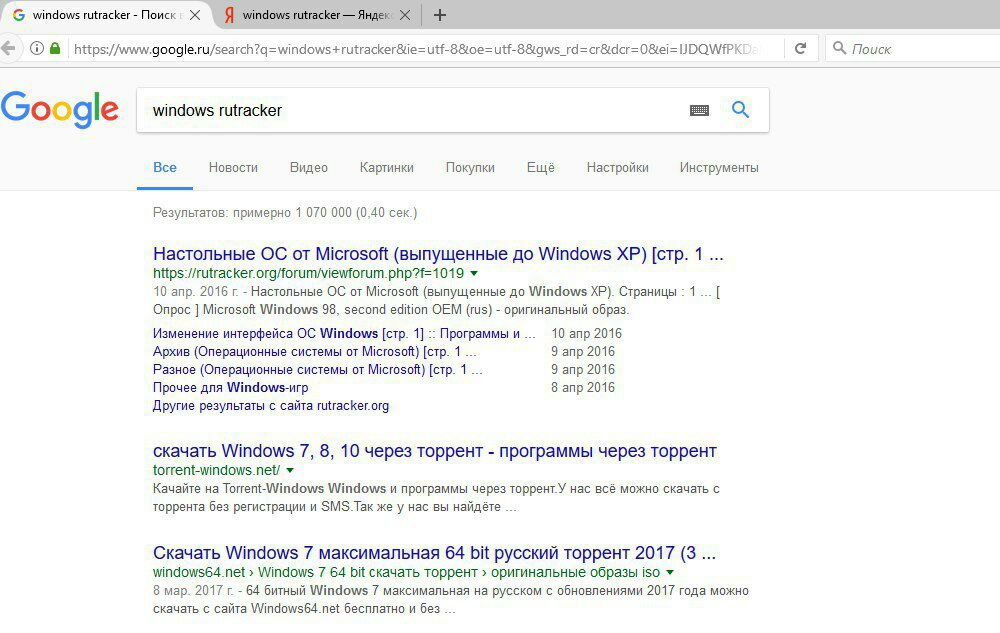Open 'Изменение интерфейса ОС Windows' sitelink
The height and width of the screenshot is (633, 1000).
[x=344, y=333]
